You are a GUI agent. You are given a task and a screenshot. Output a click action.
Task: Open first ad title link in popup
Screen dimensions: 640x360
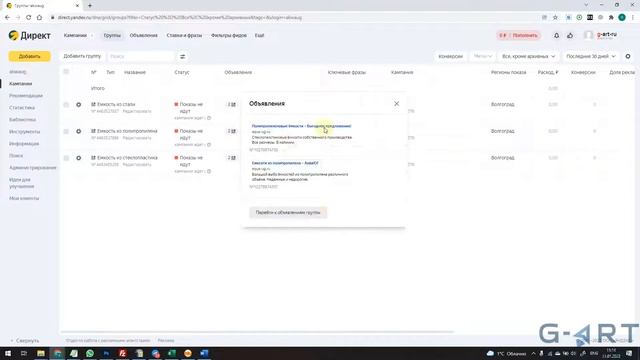(x=301, y=126)
